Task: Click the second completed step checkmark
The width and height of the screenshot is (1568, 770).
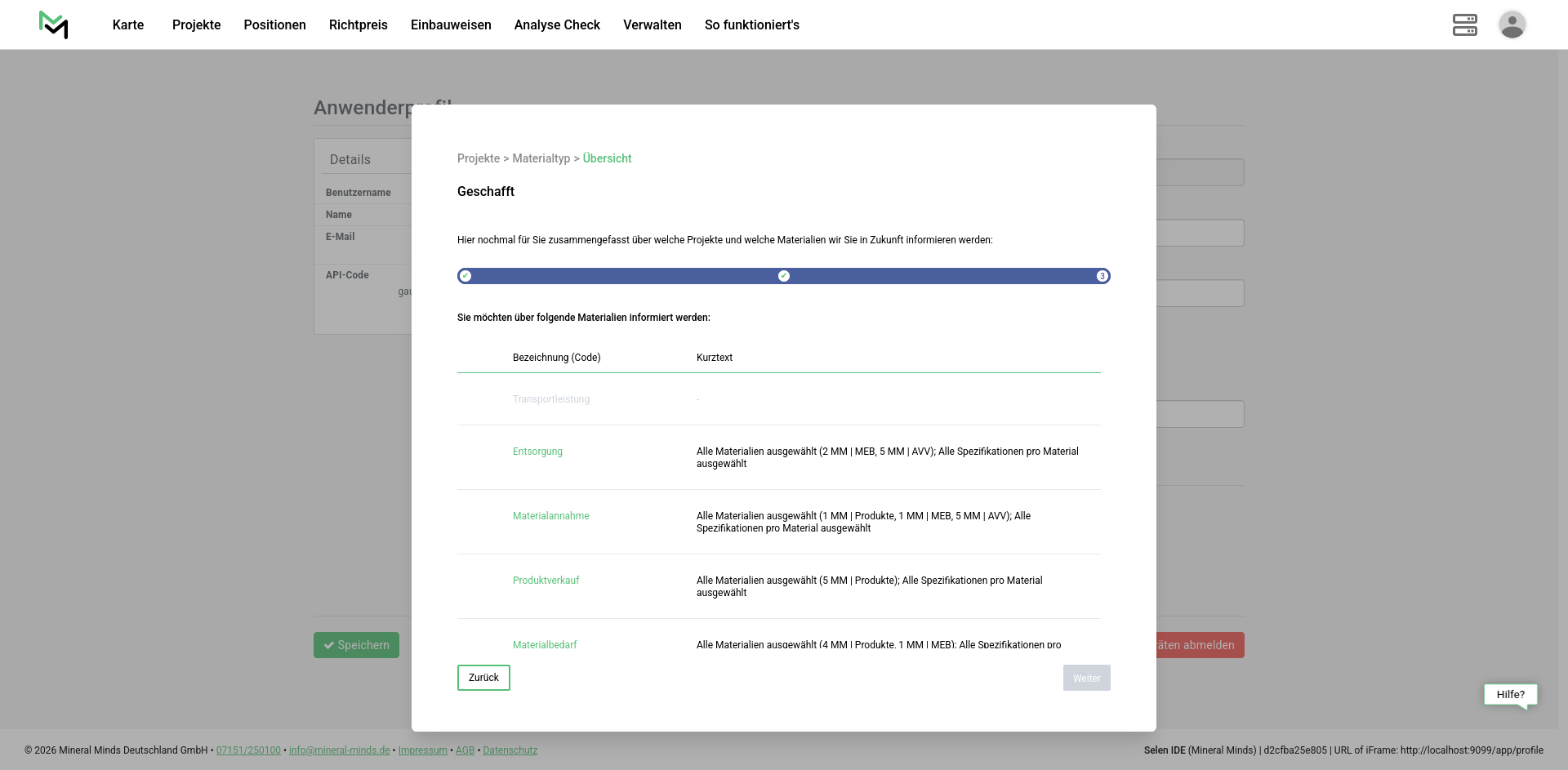Action: (784, 276)
